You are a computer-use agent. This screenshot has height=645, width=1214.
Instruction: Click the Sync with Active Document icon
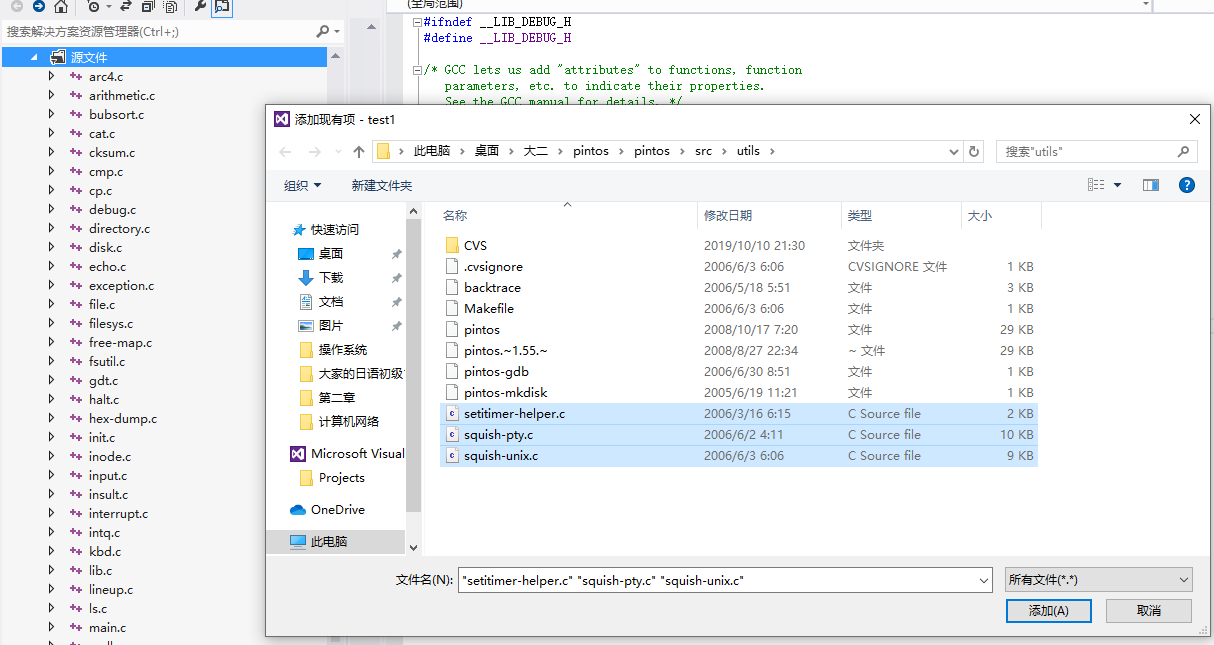point(126,8)
